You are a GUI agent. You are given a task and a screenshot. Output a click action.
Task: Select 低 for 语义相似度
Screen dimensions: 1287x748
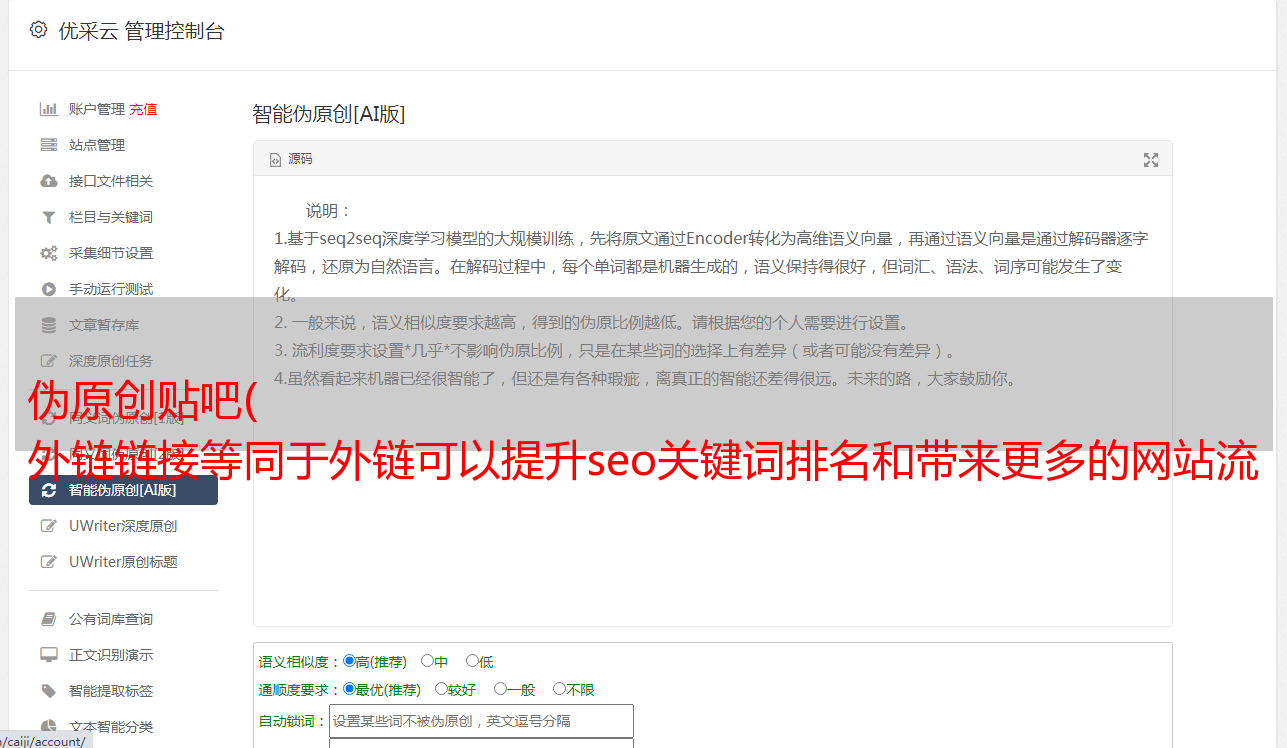coord(472,661)
